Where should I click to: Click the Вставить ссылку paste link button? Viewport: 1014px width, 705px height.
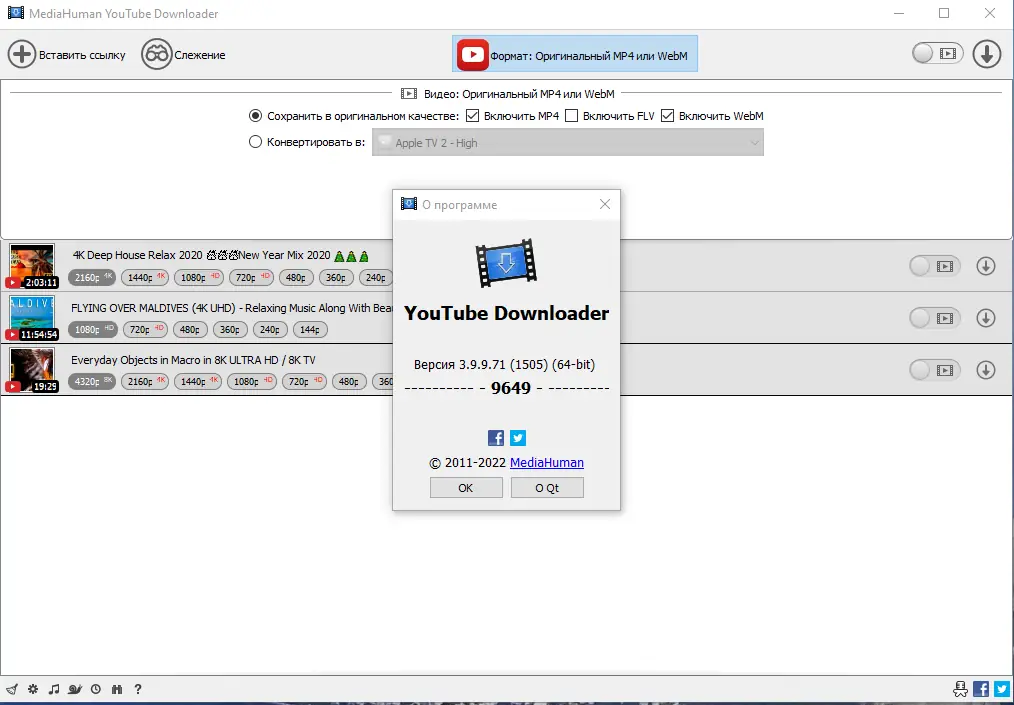coord(67,54)
